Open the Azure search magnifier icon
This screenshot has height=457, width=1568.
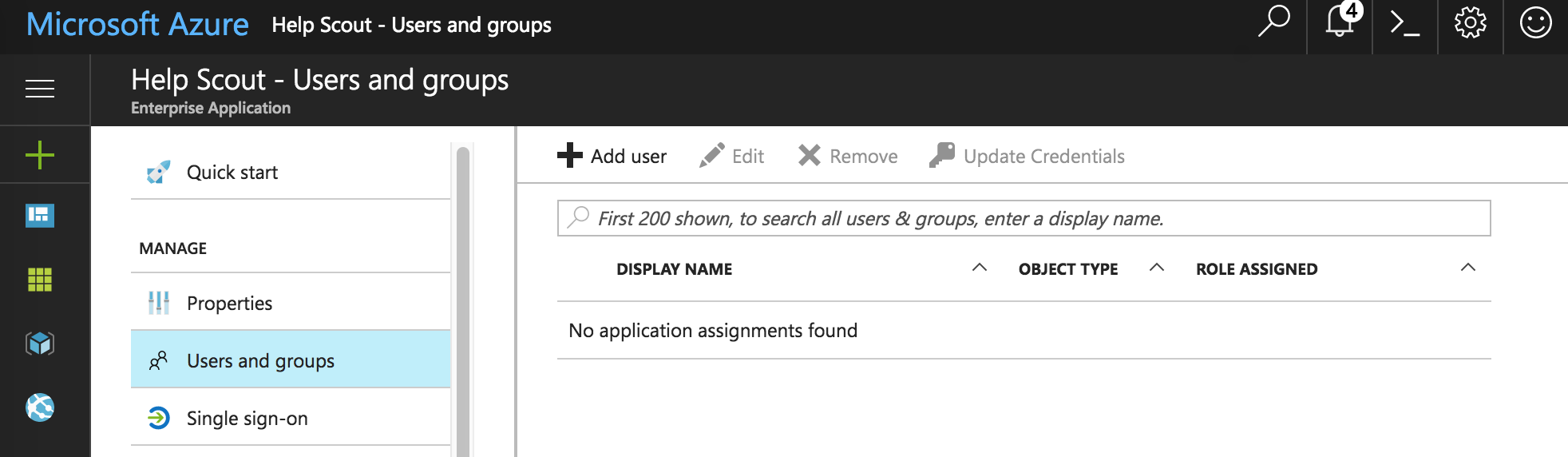tap(1273, 22)
